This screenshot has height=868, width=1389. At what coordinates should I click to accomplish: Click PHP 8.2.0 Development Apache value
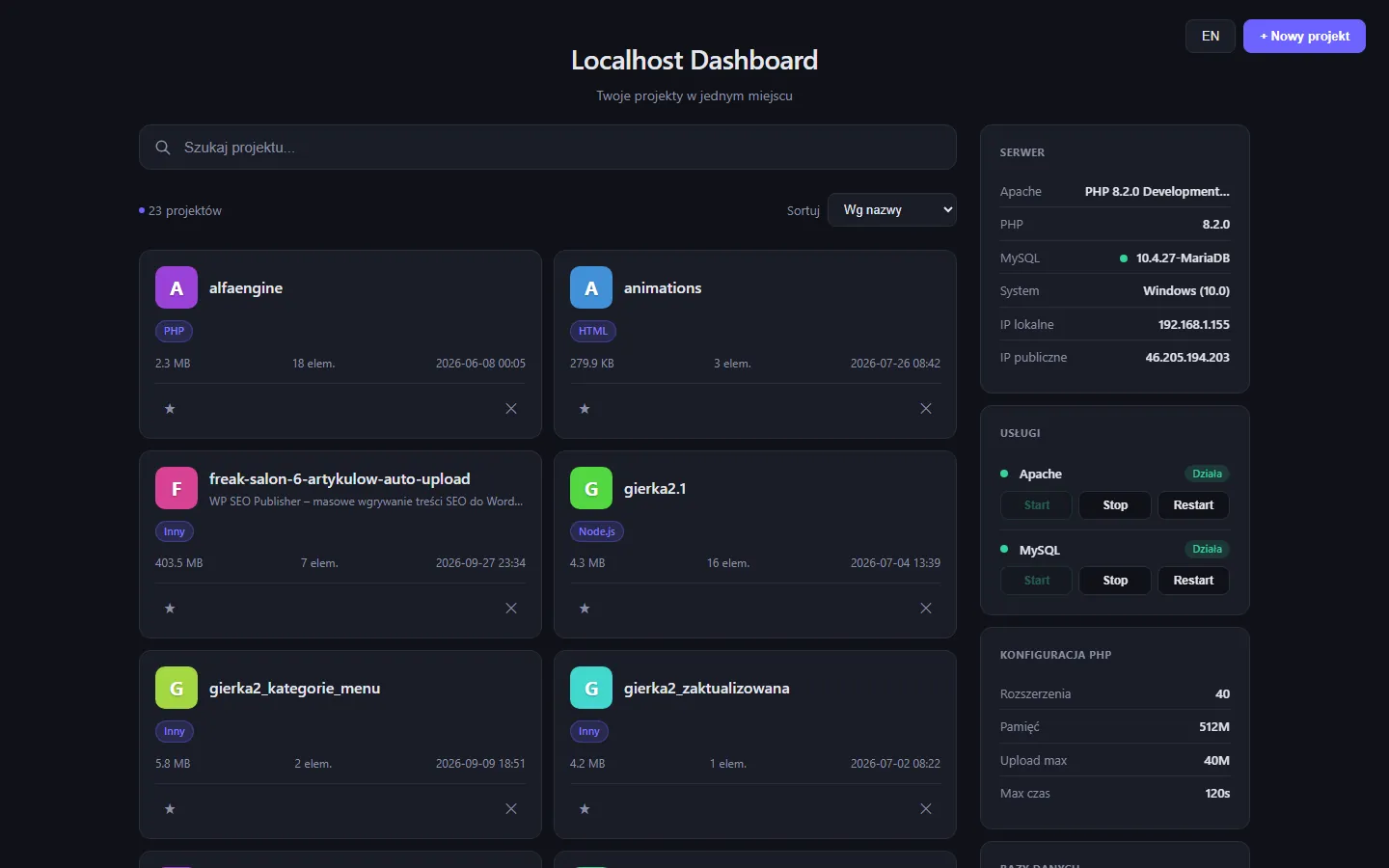click(x=1157, y=191)
